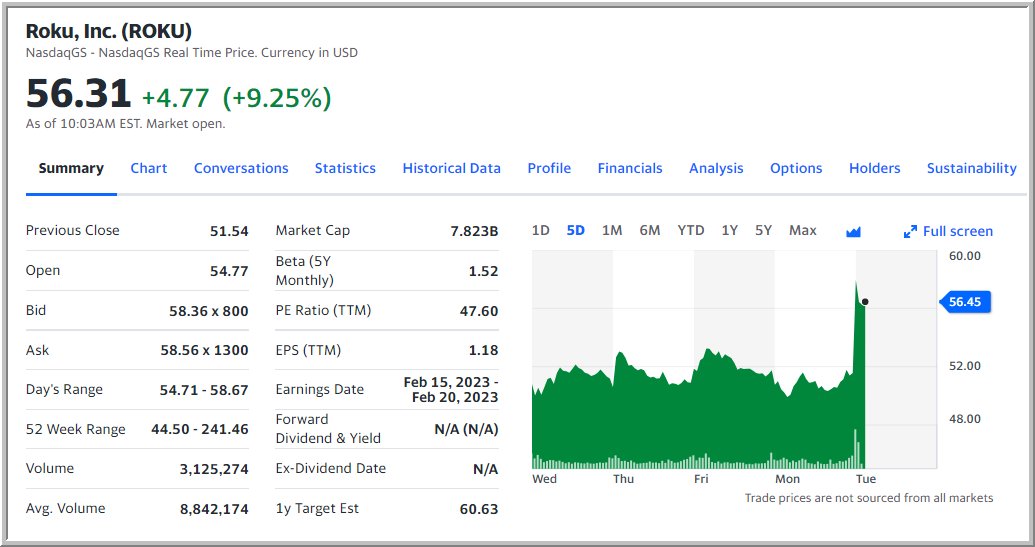1035x547 pixels.
Task: View the Holders tab
Action: click(x=875, y=168)
